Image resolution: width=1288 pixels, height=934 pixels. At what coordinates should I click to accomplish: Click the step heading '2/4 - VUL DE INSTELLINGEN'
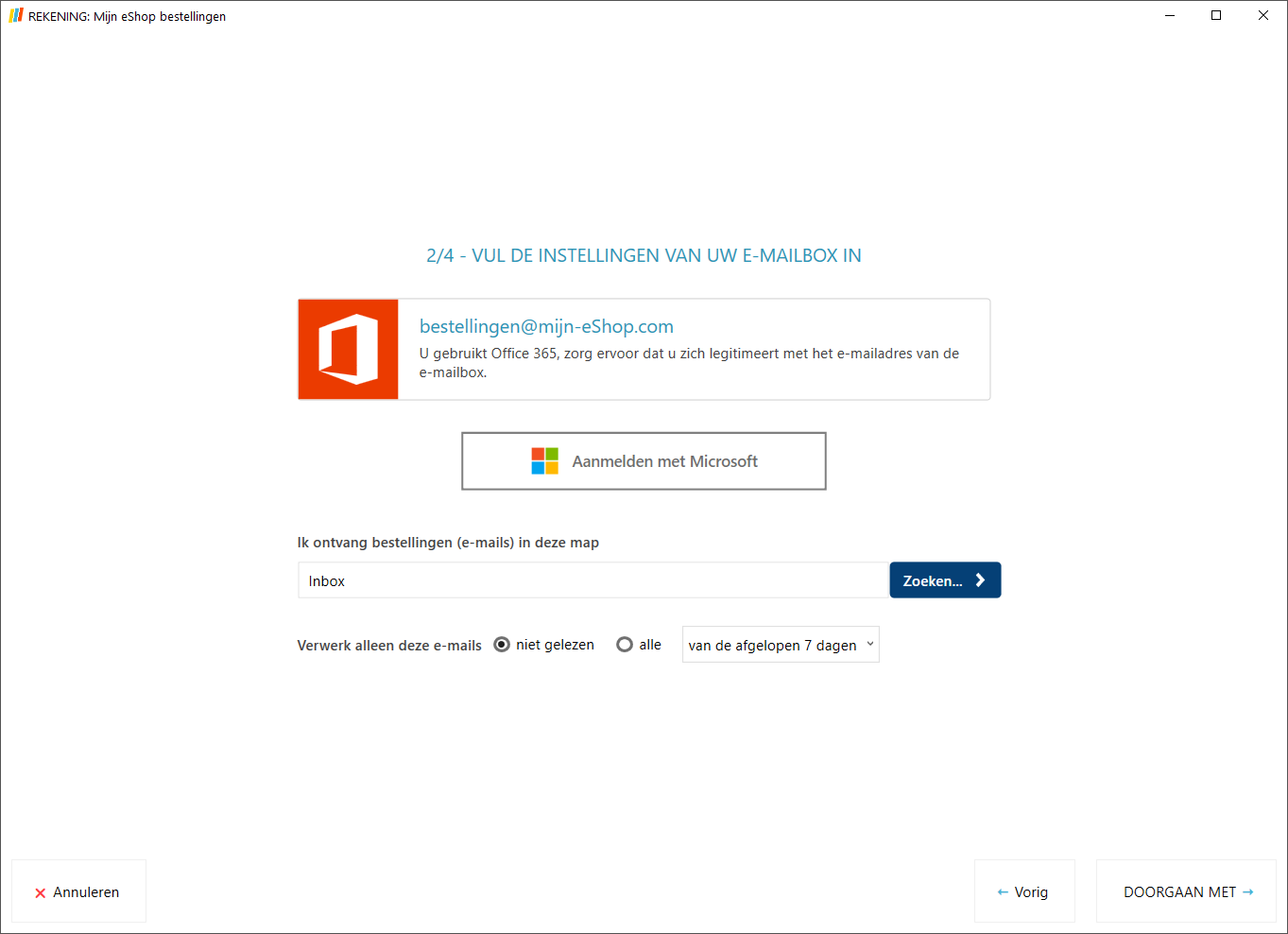coord(644,255)
